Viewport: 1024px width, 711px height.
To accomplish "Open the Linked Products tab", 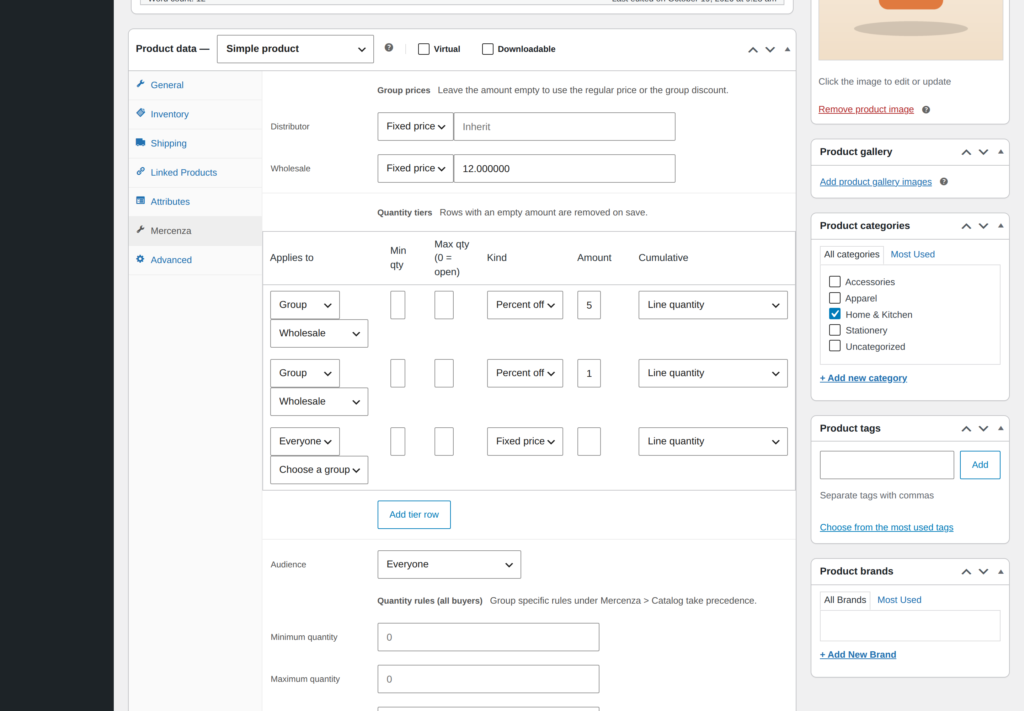I will pos(195,172).
